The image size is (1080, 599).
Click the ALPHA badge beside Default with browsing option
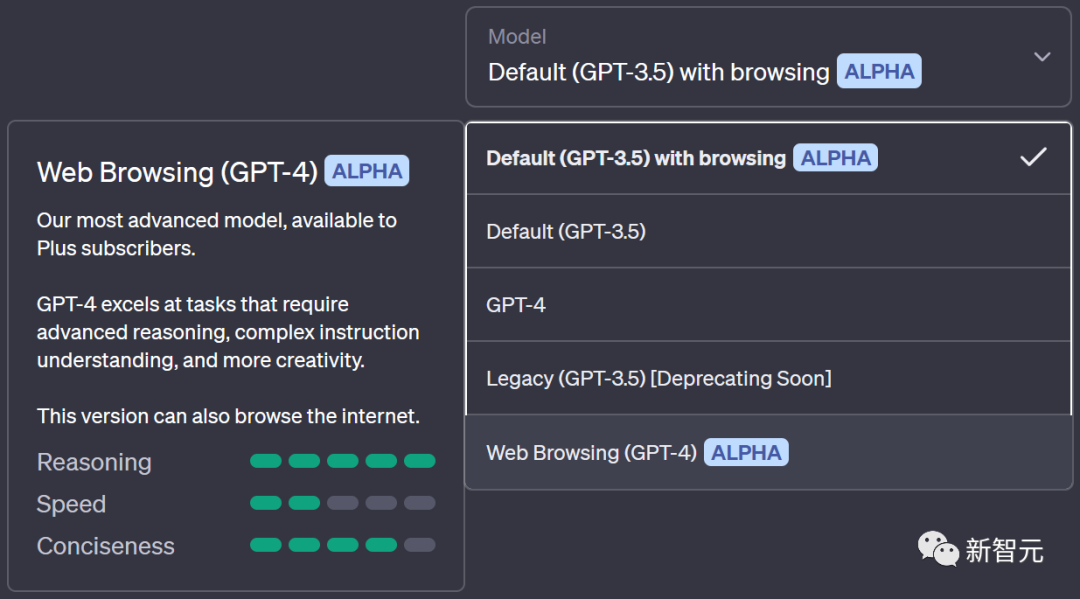click(x=835, y=158)
